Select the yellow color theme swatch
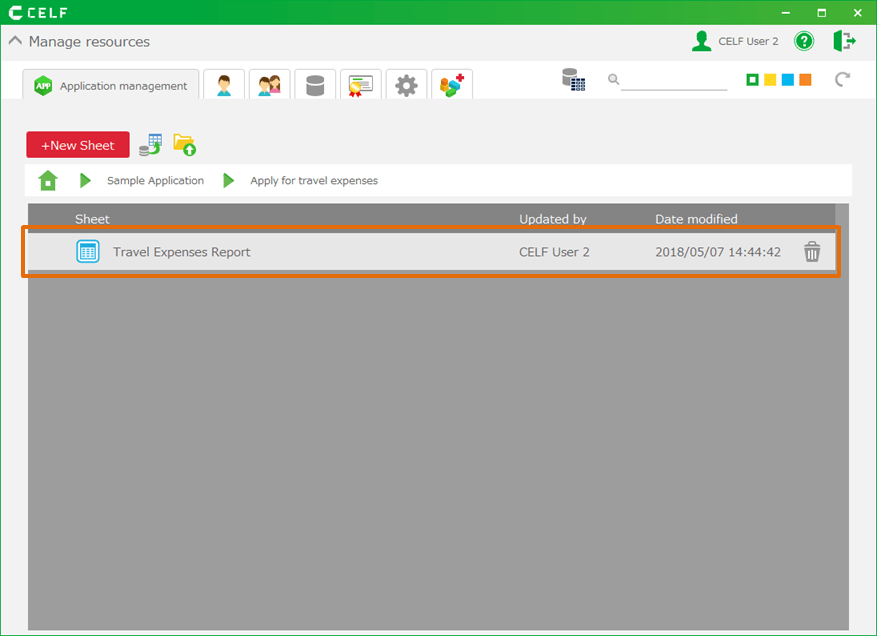 pyautogui.click(x=770, y=80)
